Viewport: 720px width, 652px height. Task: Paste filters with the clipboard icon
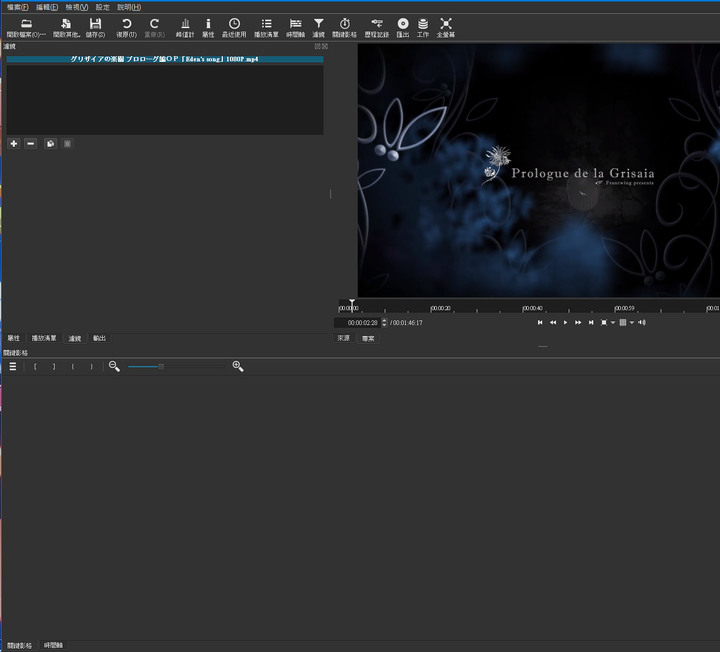click(x=67, y=144)
